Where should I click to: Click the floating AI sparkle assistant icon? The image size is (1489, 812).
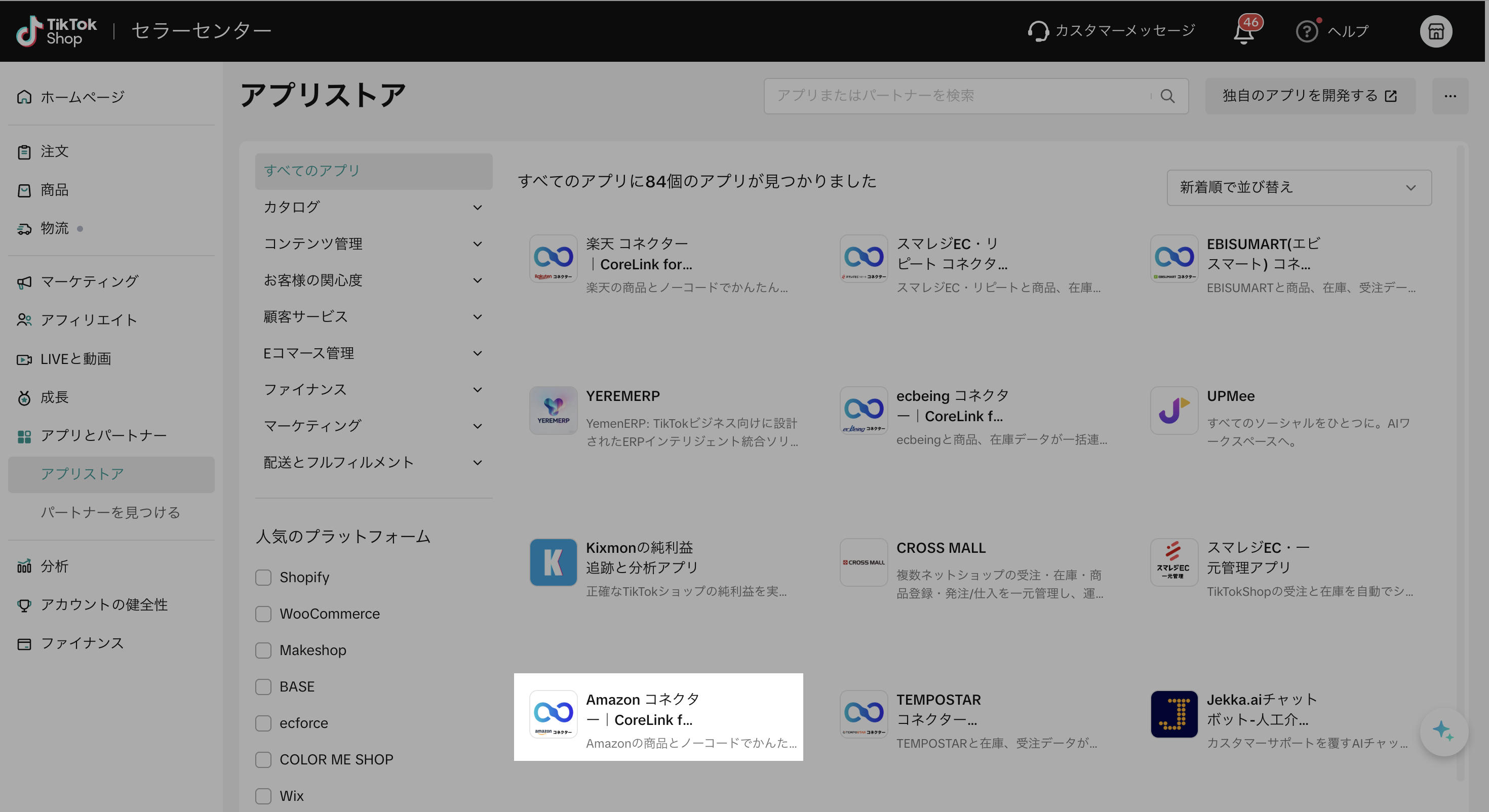(1443, 731)
